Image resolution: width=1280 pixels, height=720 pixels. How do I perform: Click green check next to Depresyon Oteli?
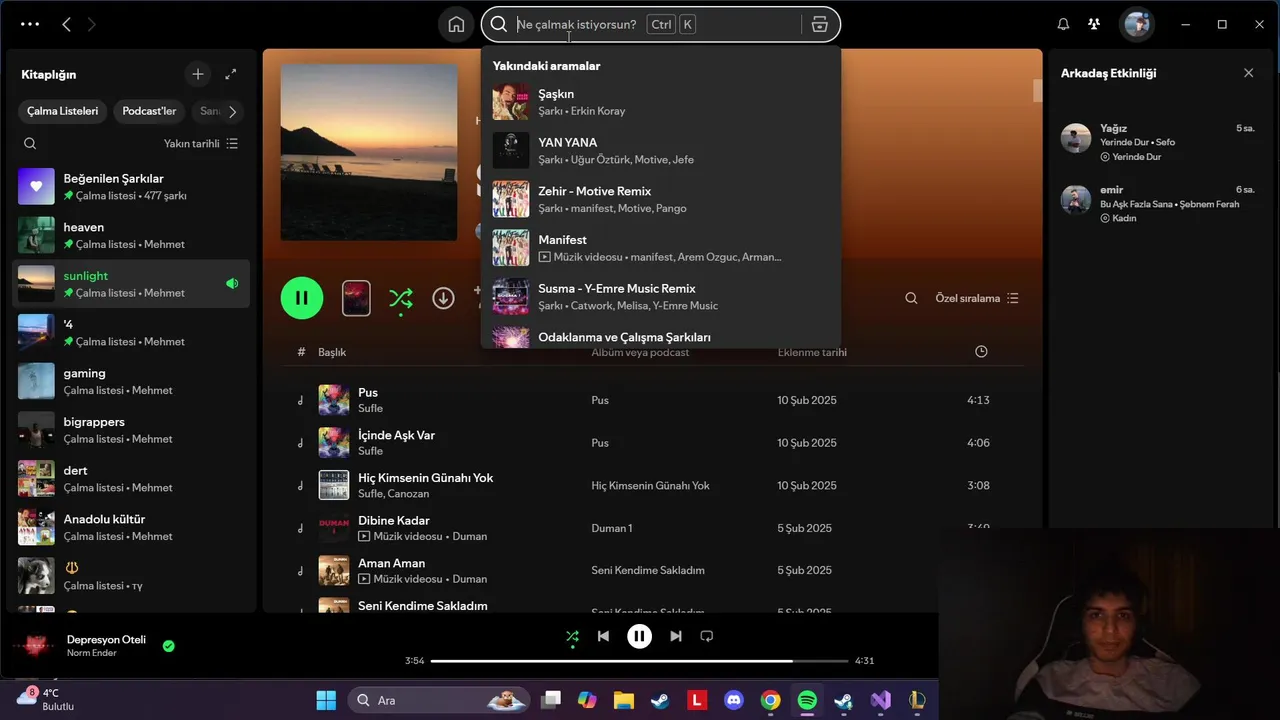click(x=168, y=646)
